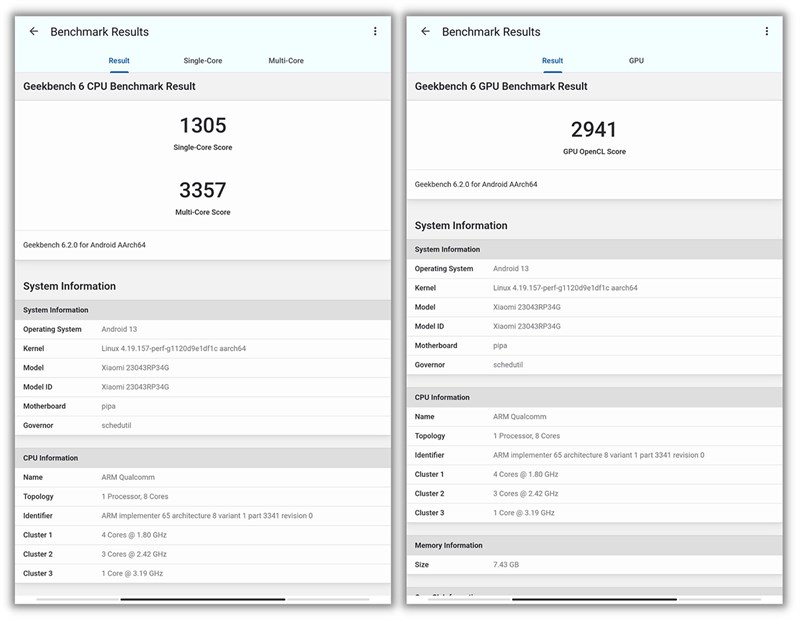Click the GPU OpenCL Score label
This screenshot has height=620, width=800.
[x=594, y=152]
